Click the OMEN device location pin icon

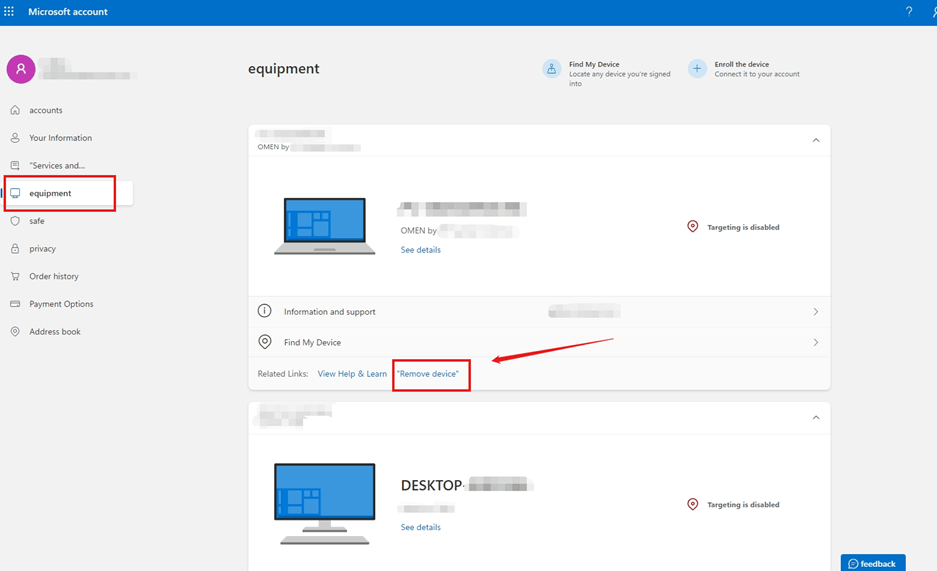[693, 226]
